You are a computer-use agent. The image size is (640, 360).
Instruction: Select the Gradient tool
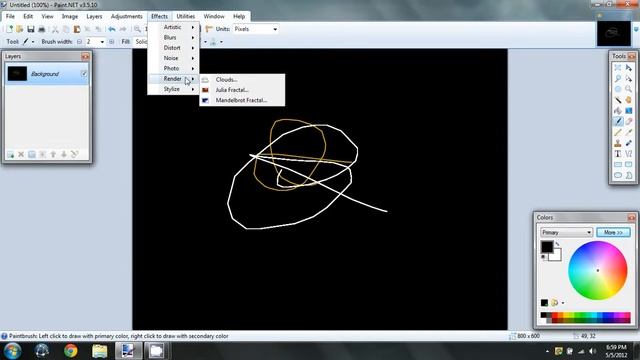(629, 111)
